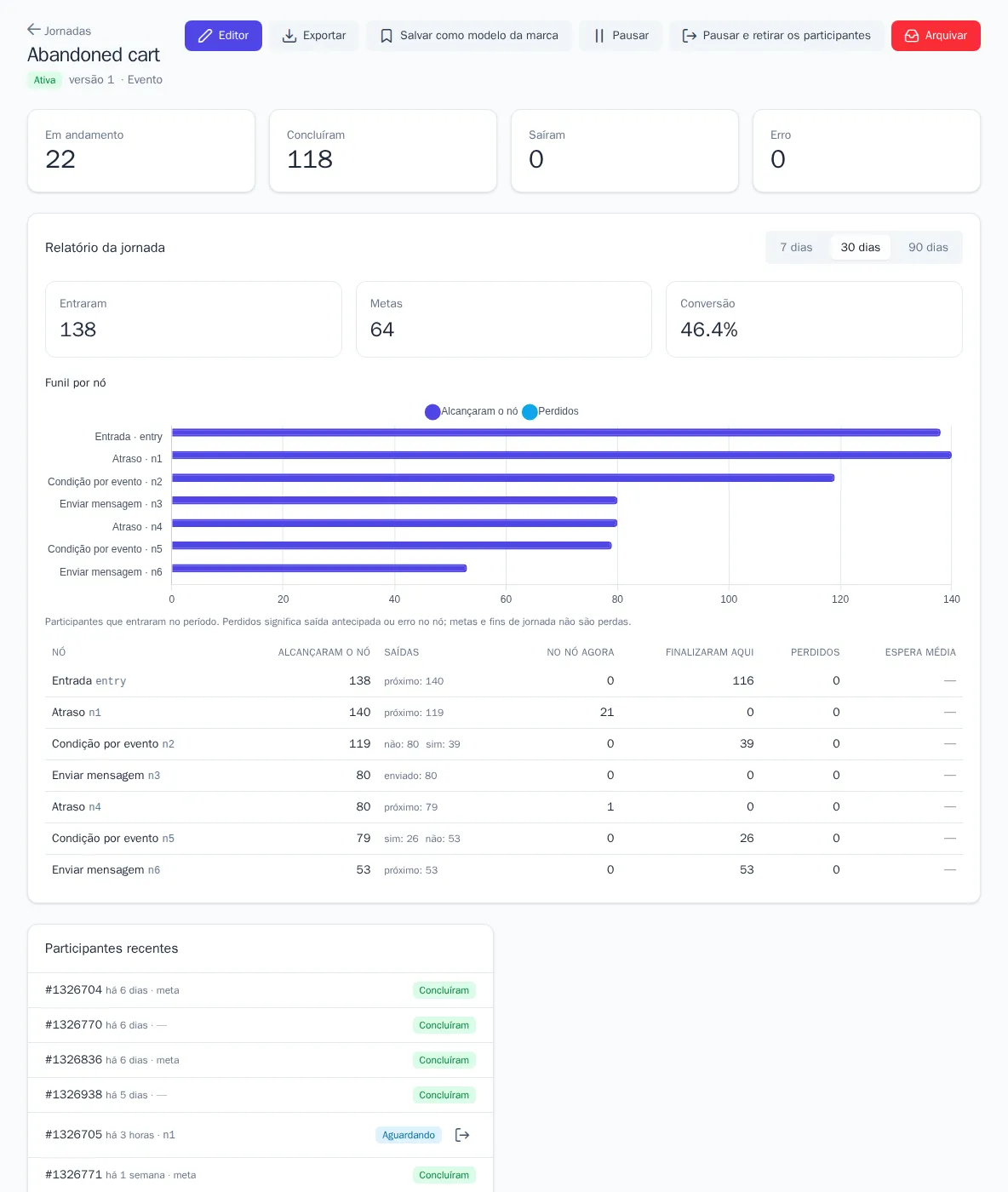Open participant #1326771
1008x1192 pixels.
point(74,1175)
